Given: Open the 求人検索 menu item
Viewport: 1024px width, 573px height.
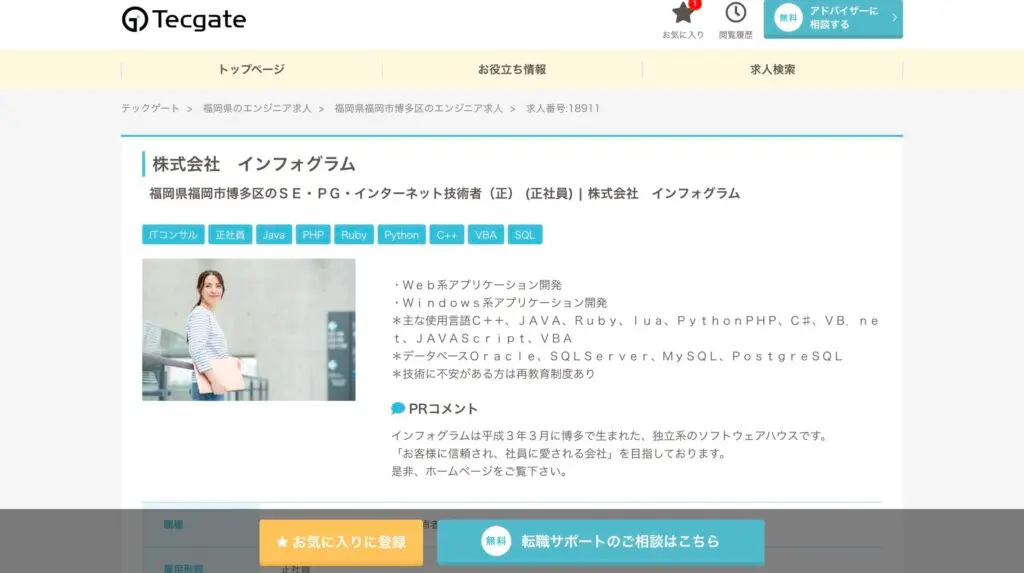Looking at the screenshot, I should (773, 69).
